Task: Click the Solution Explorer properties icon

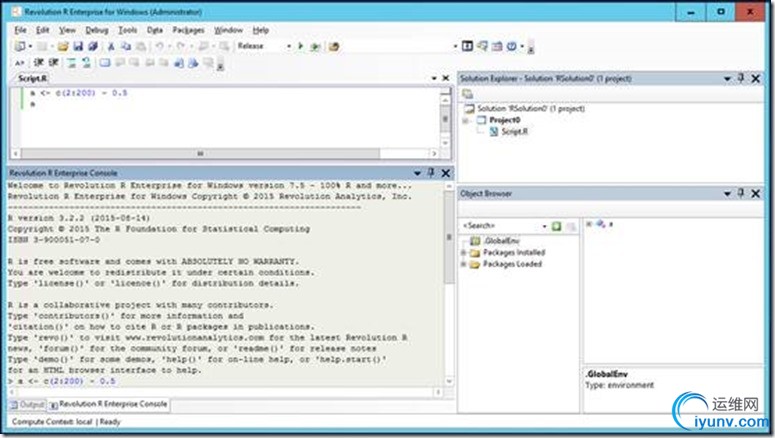Action: click(468, 94)
